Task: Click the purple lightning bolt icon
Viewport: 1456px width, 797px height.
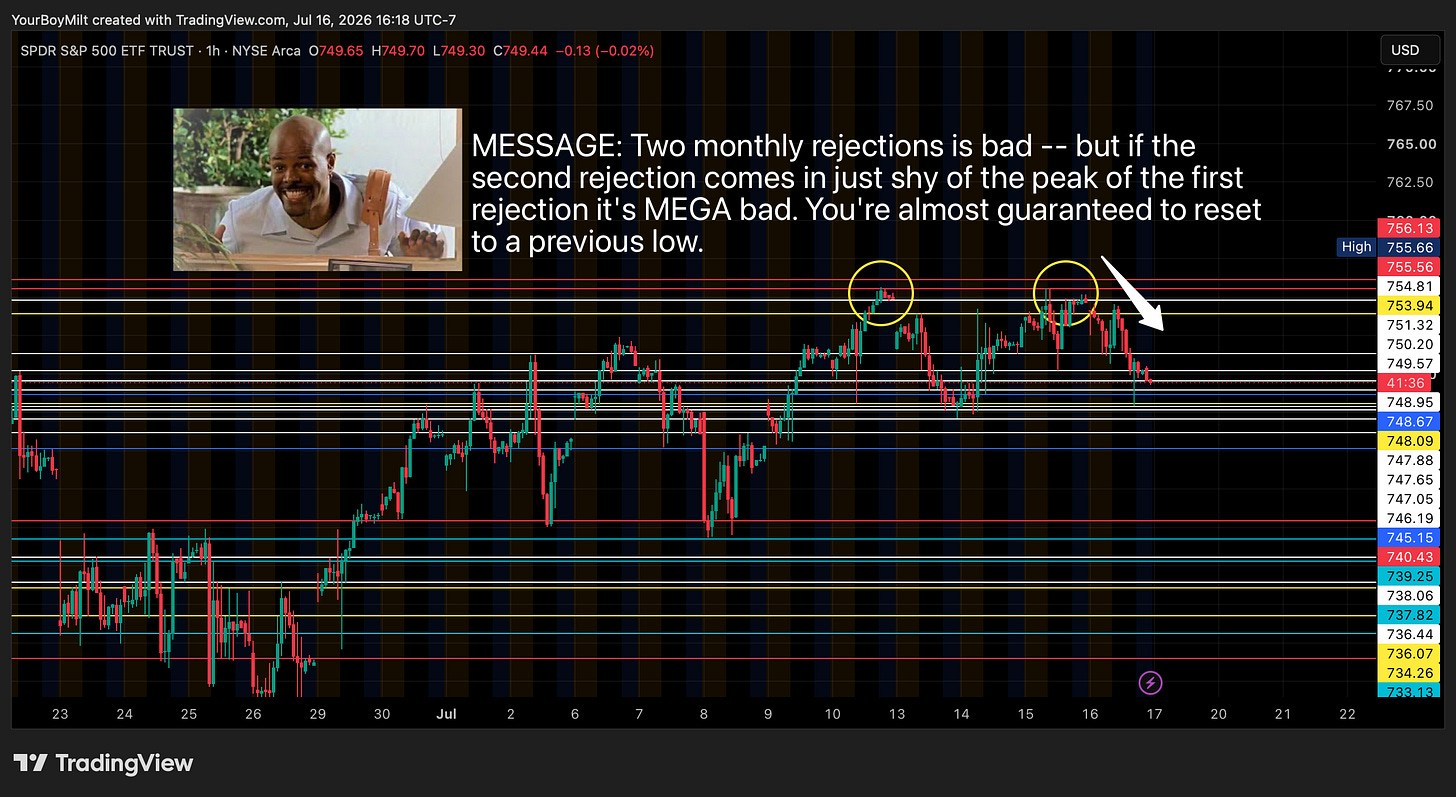Action: (x=1151, y=683)
